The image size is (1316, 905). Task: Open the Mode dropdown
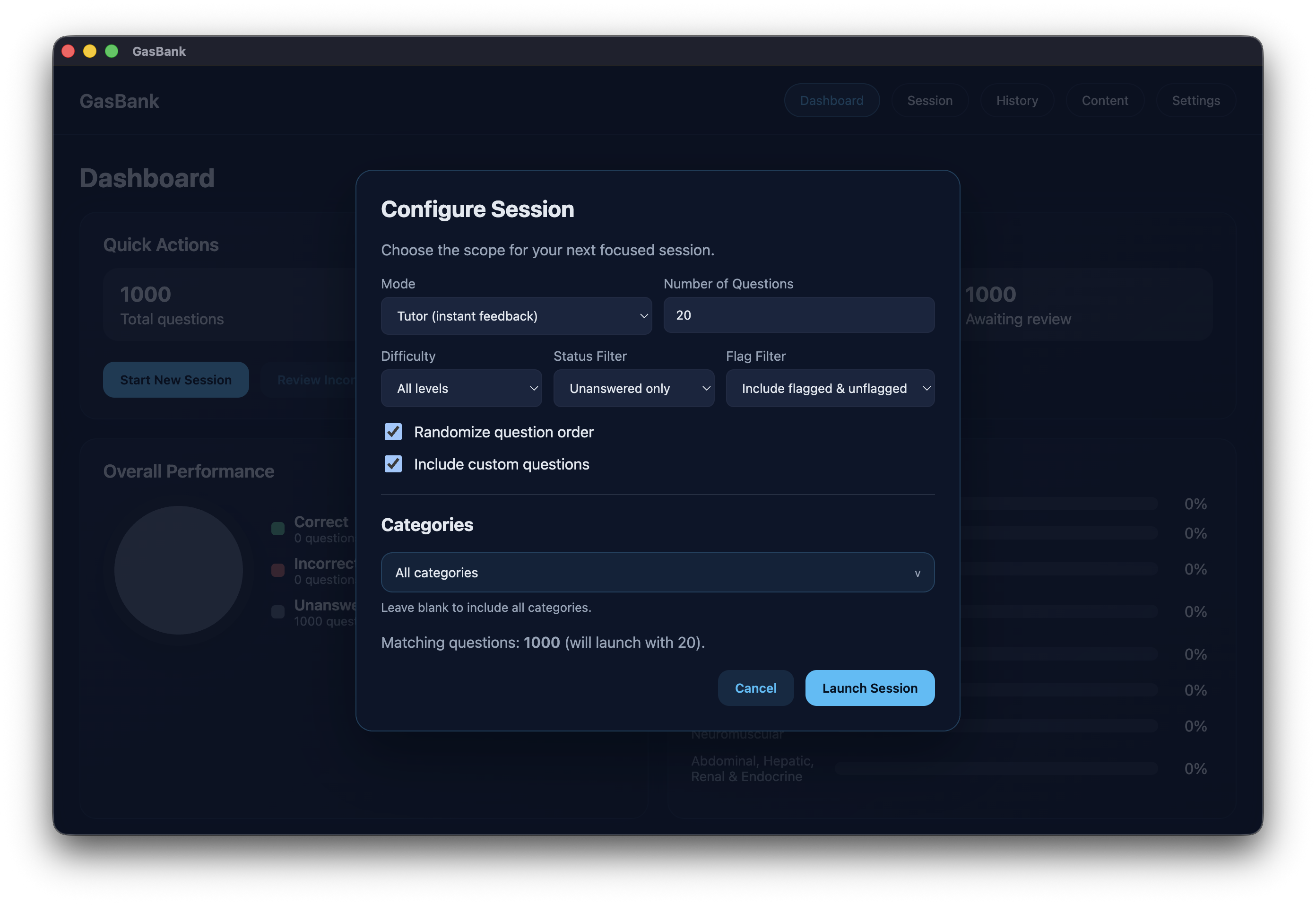pos(516,316)
